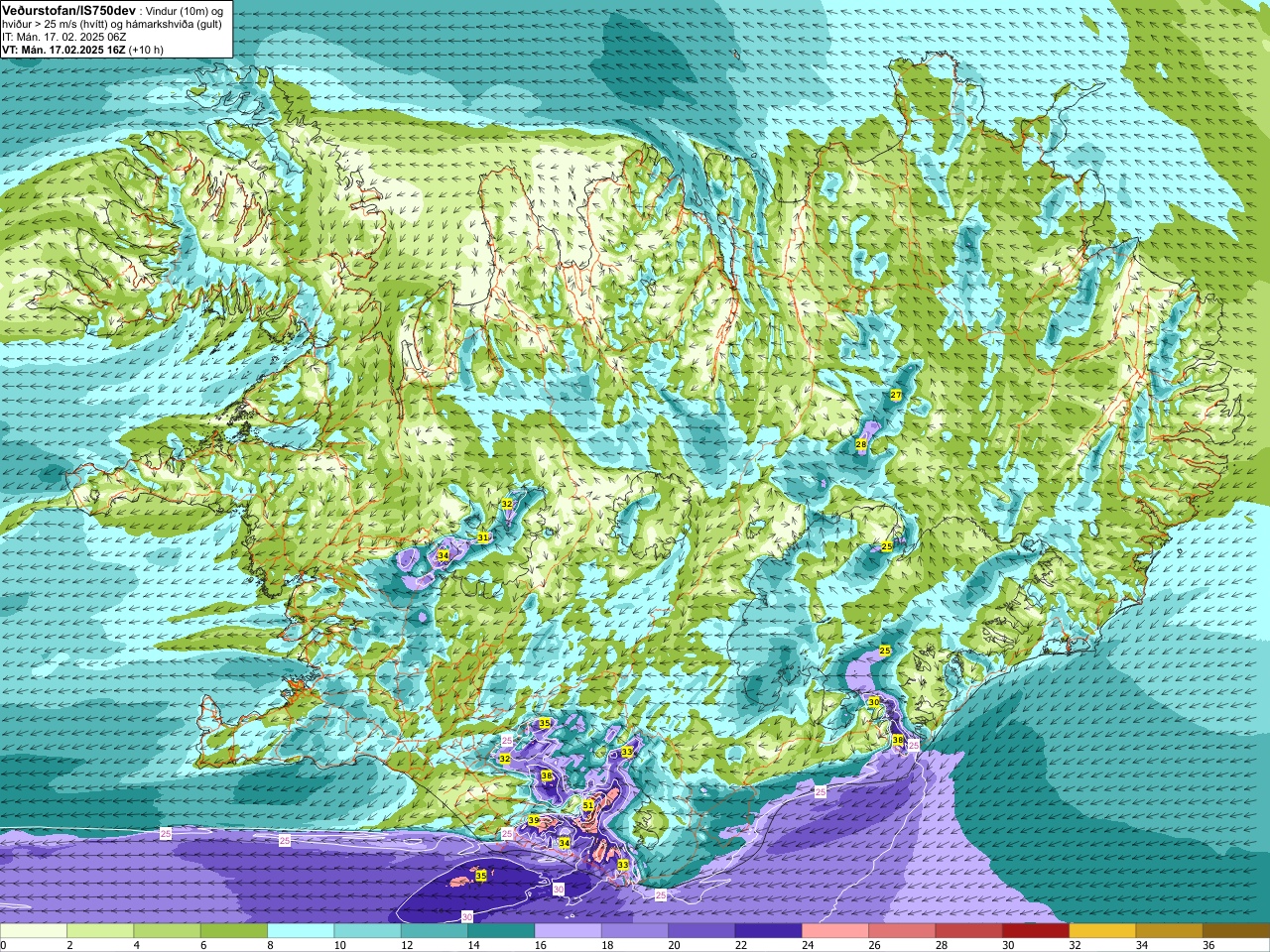Image resolution: width=1270 pixels, height=952 pixels.
Task: Select the salmon 26–28 legend swatch
Action: click(x=902, y=931)
